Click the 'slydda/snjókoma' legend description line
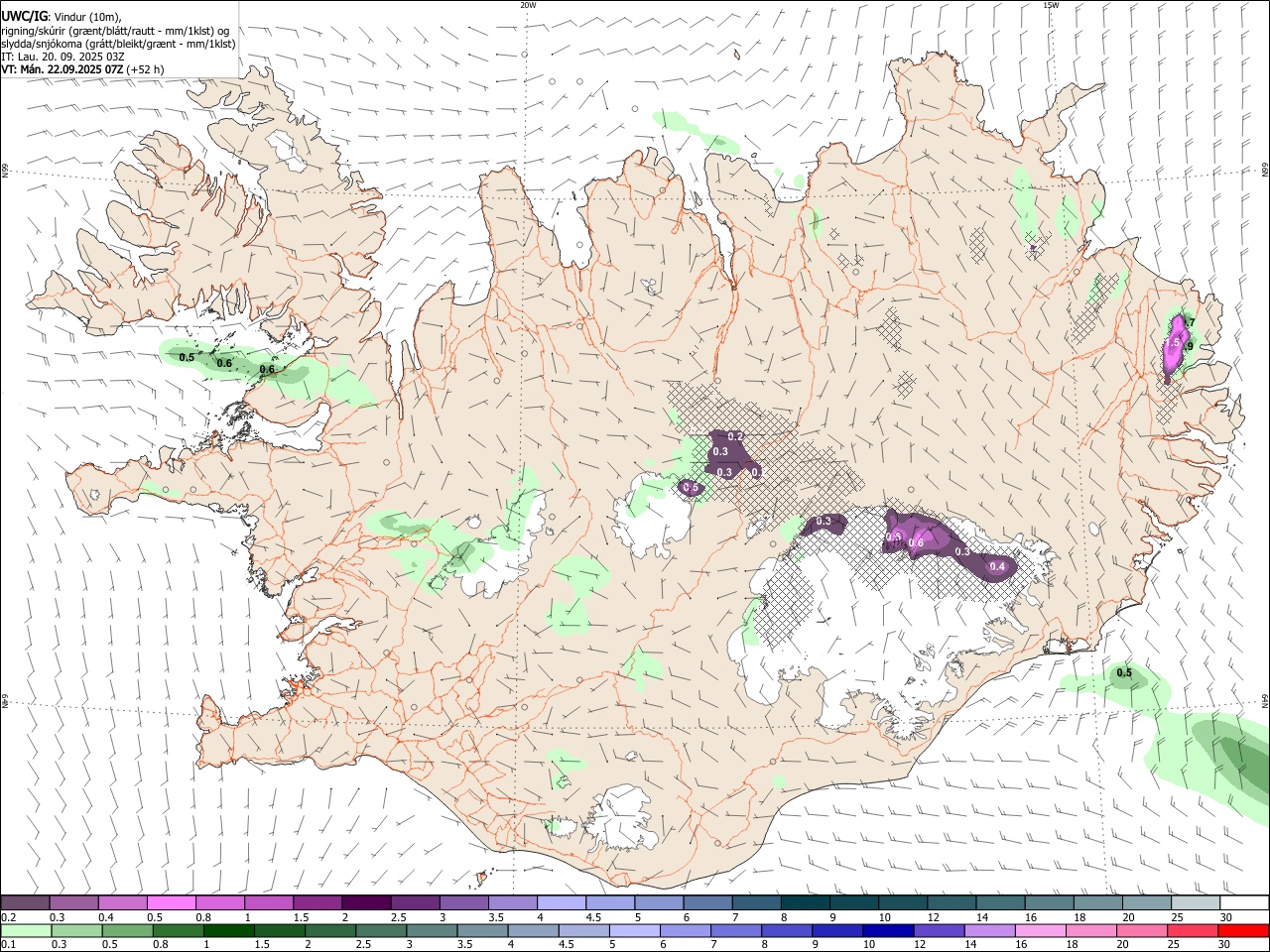 point(118,44)
